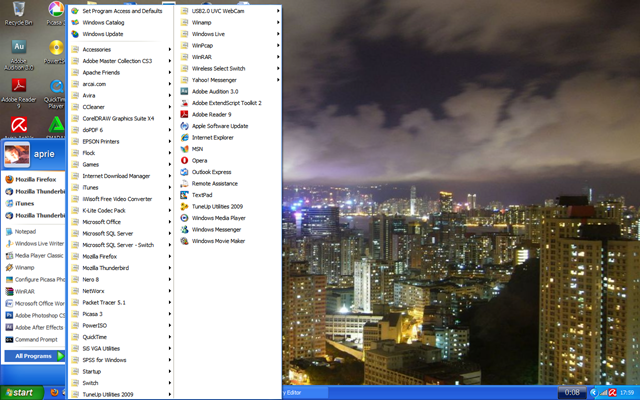Open the Winamp folder in programs list

(228, 22)
